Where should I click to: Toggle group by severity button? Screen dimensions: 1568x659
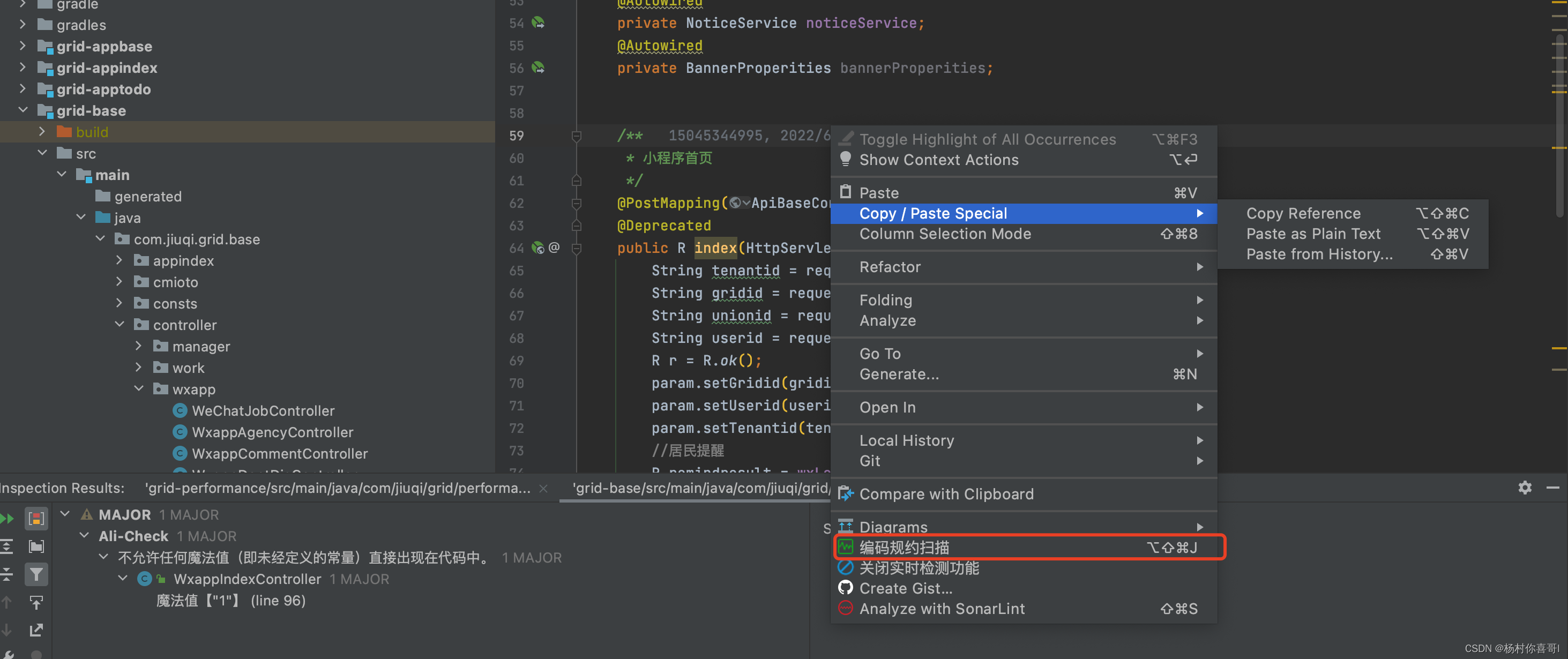coord(36,519)
